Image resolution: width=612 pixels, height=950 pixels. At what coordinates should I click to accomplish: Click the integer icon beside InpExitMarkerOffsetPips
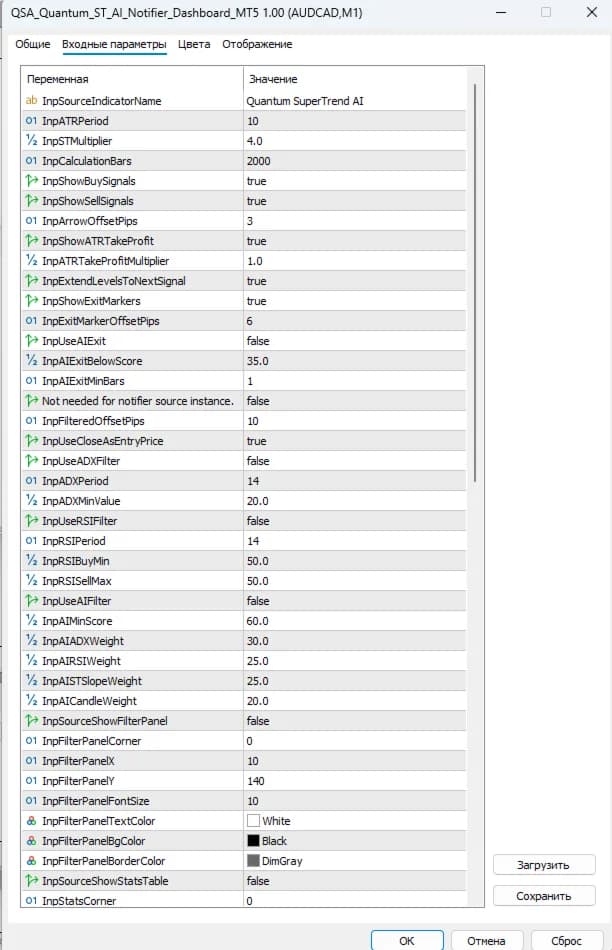[32, 321]
